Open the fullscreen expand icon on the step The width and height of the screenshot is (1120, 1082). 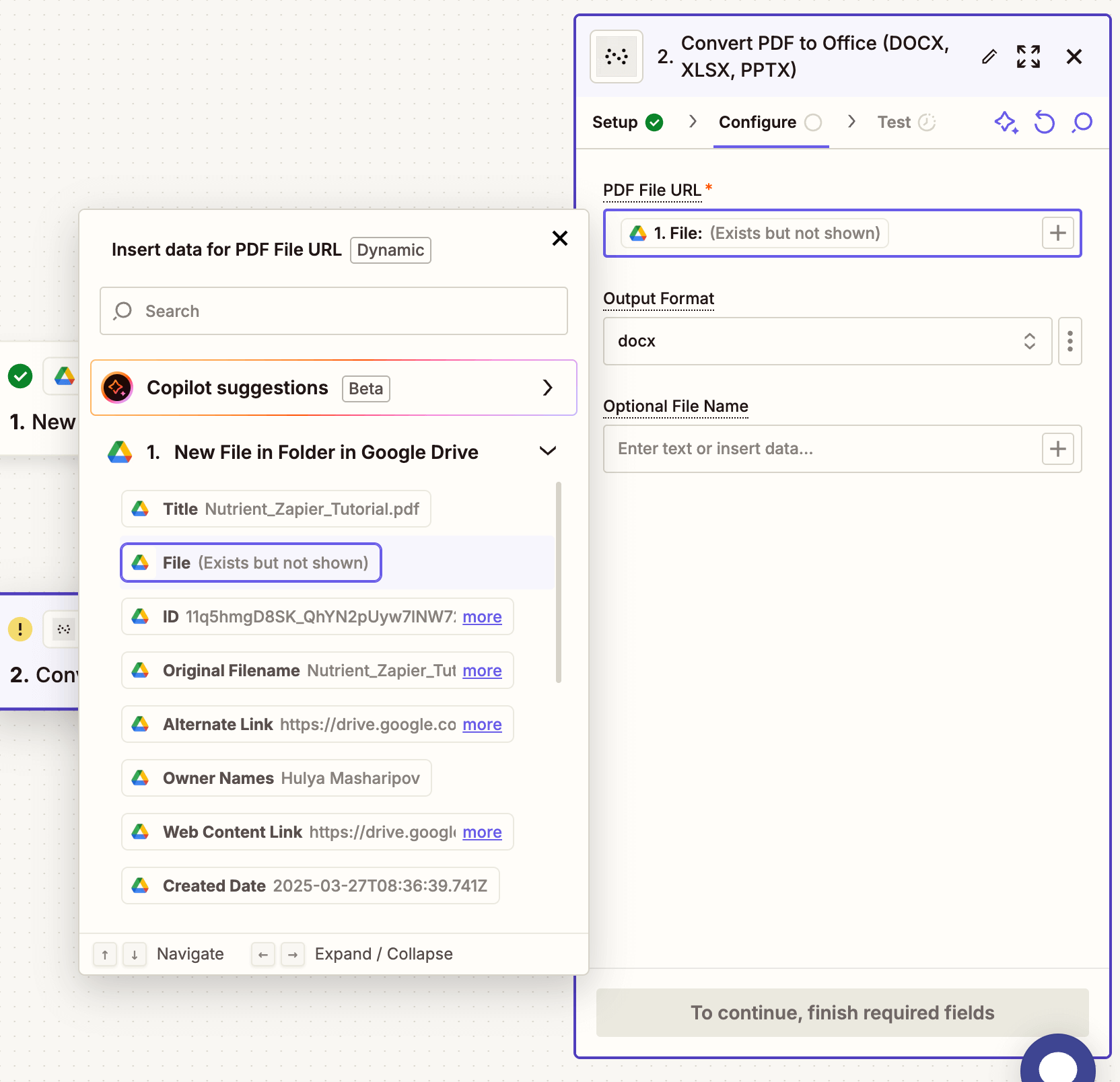click(x=1028, y=57)
